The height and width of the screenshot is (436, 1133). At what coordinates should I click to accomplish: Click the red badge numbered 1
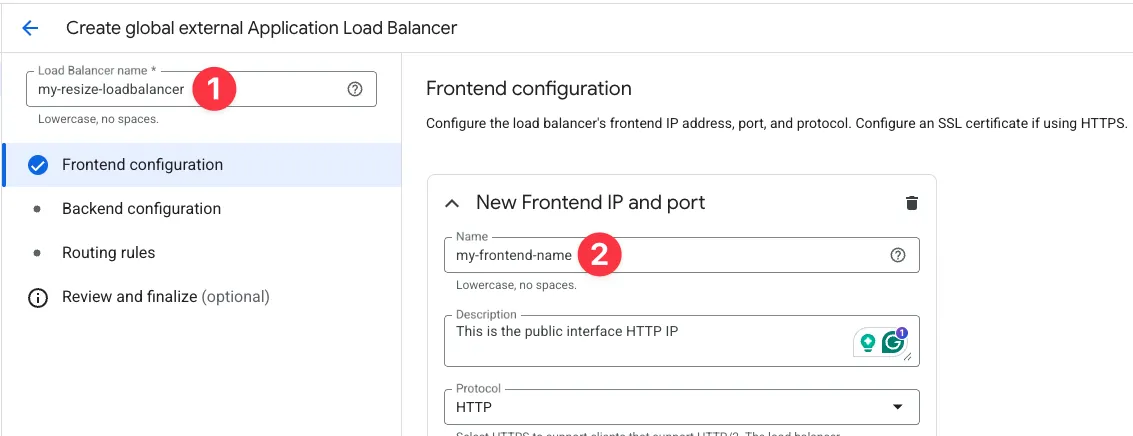[x=213, y=89]
